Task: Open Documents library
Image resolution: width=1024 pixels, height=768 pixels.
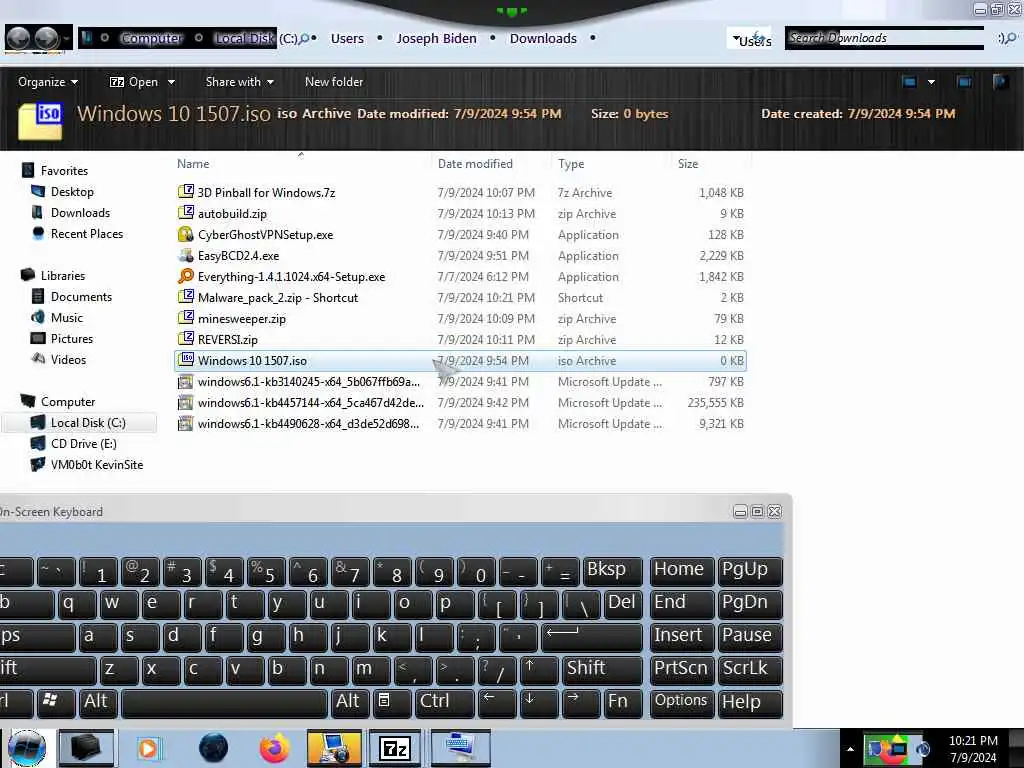Action: 81,296
